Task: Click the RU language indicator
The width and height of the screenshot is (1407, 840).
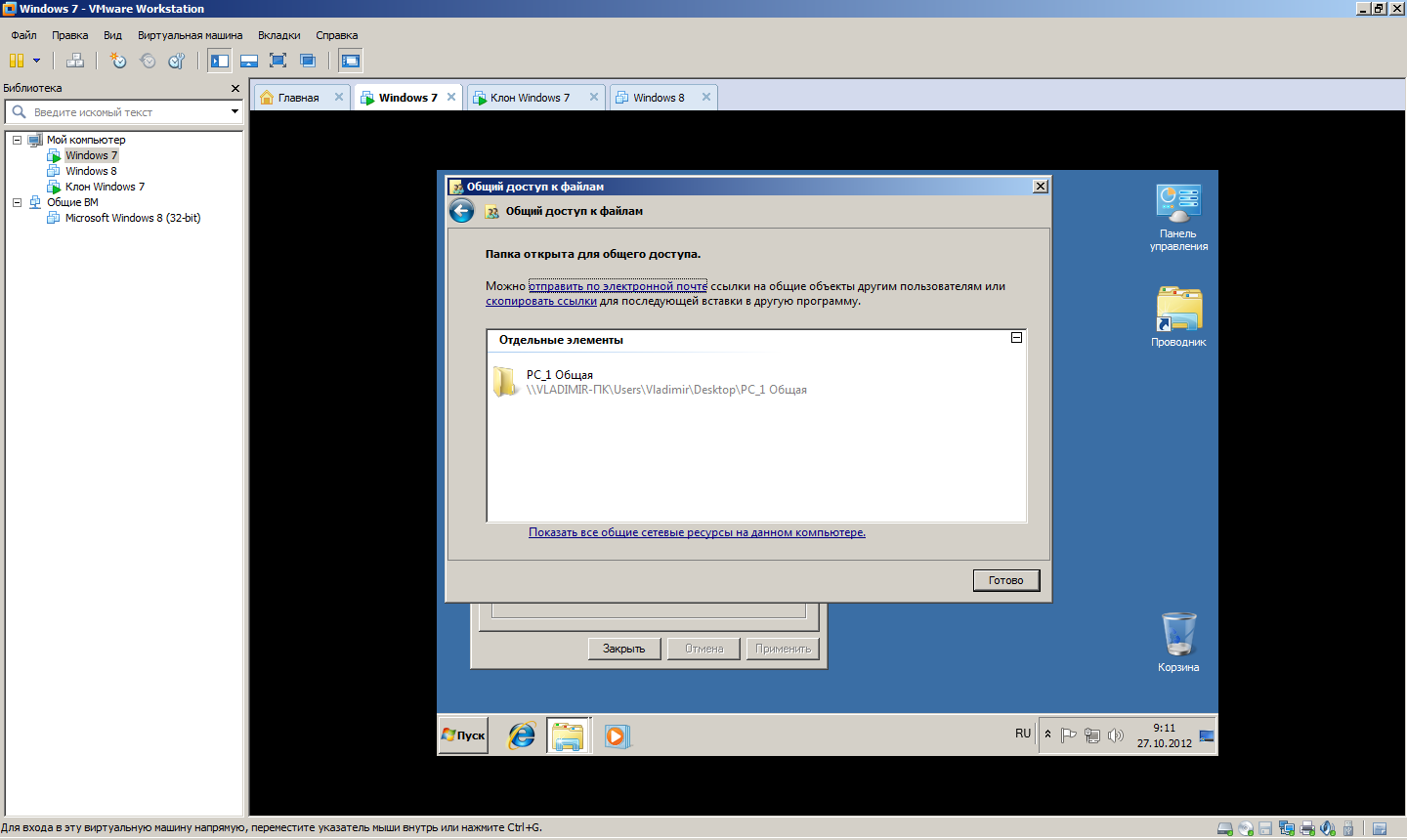Action: [1023, 734]
